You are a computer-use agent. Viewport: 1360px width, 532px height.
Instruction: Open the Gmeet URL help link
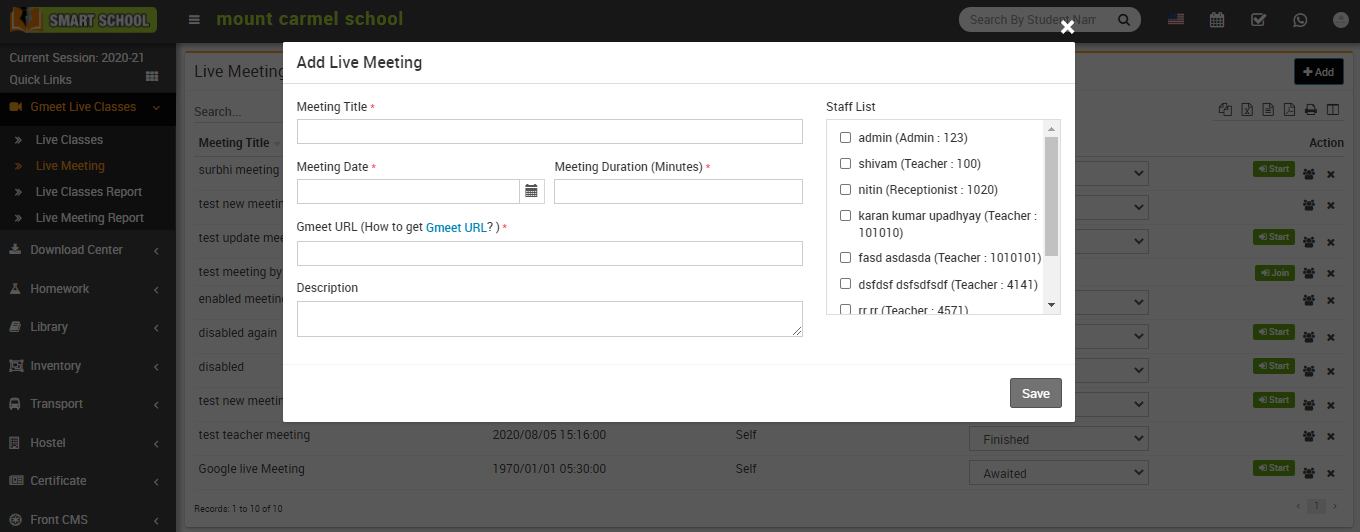(456, 228)
